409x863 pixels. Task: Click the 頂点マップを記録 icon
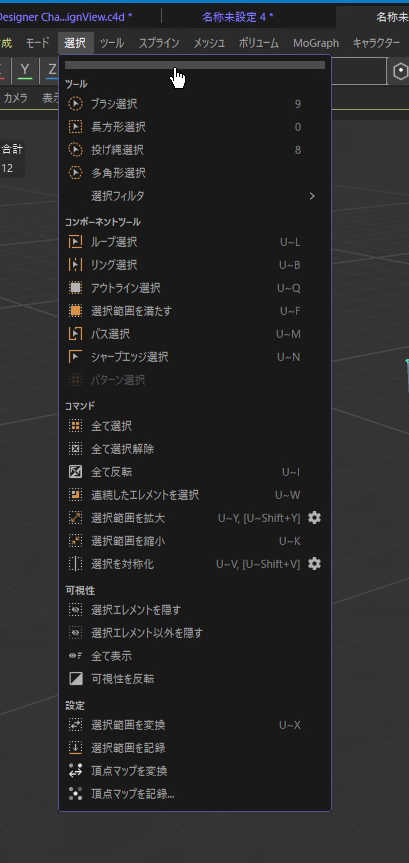click(75, 794)
